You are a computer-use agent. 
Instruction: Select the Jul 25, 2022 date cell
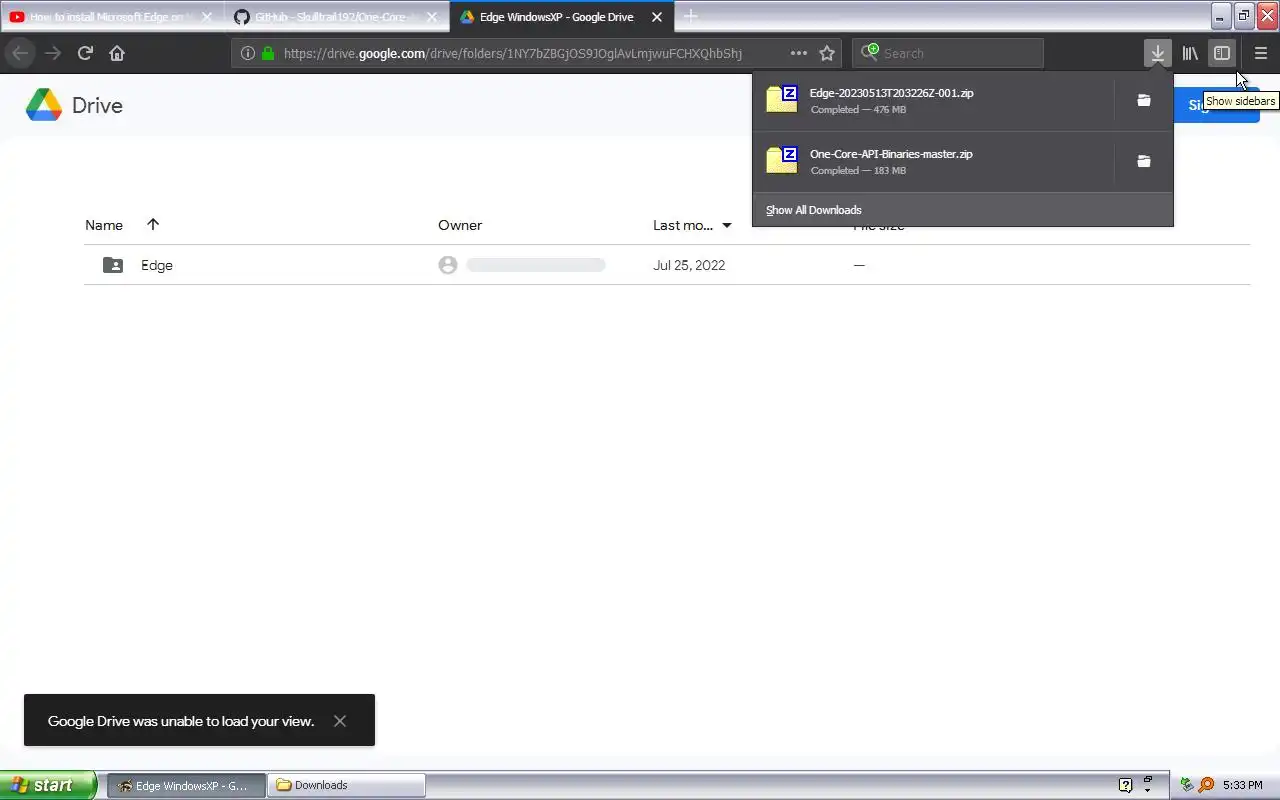click(x=689, y=265)
